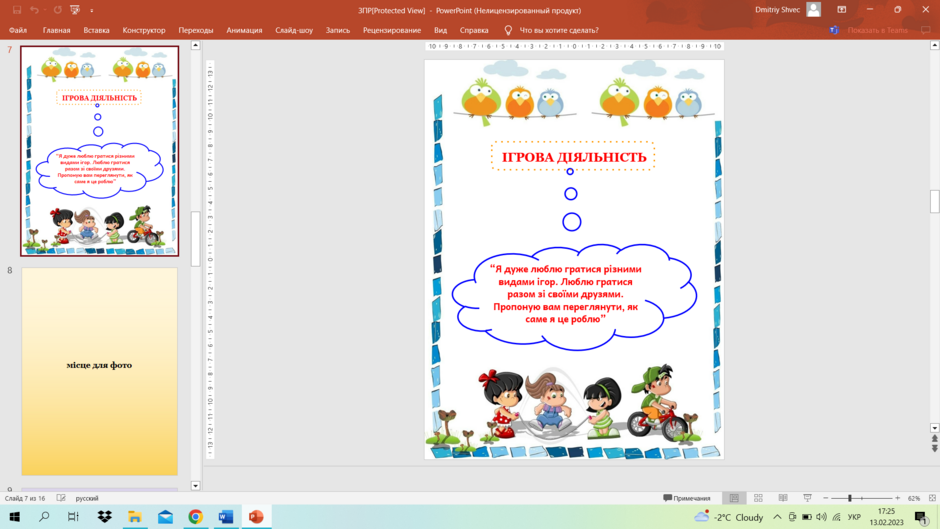
Task: Show hidden system tray icons chevron
Action: pos(777,517)
